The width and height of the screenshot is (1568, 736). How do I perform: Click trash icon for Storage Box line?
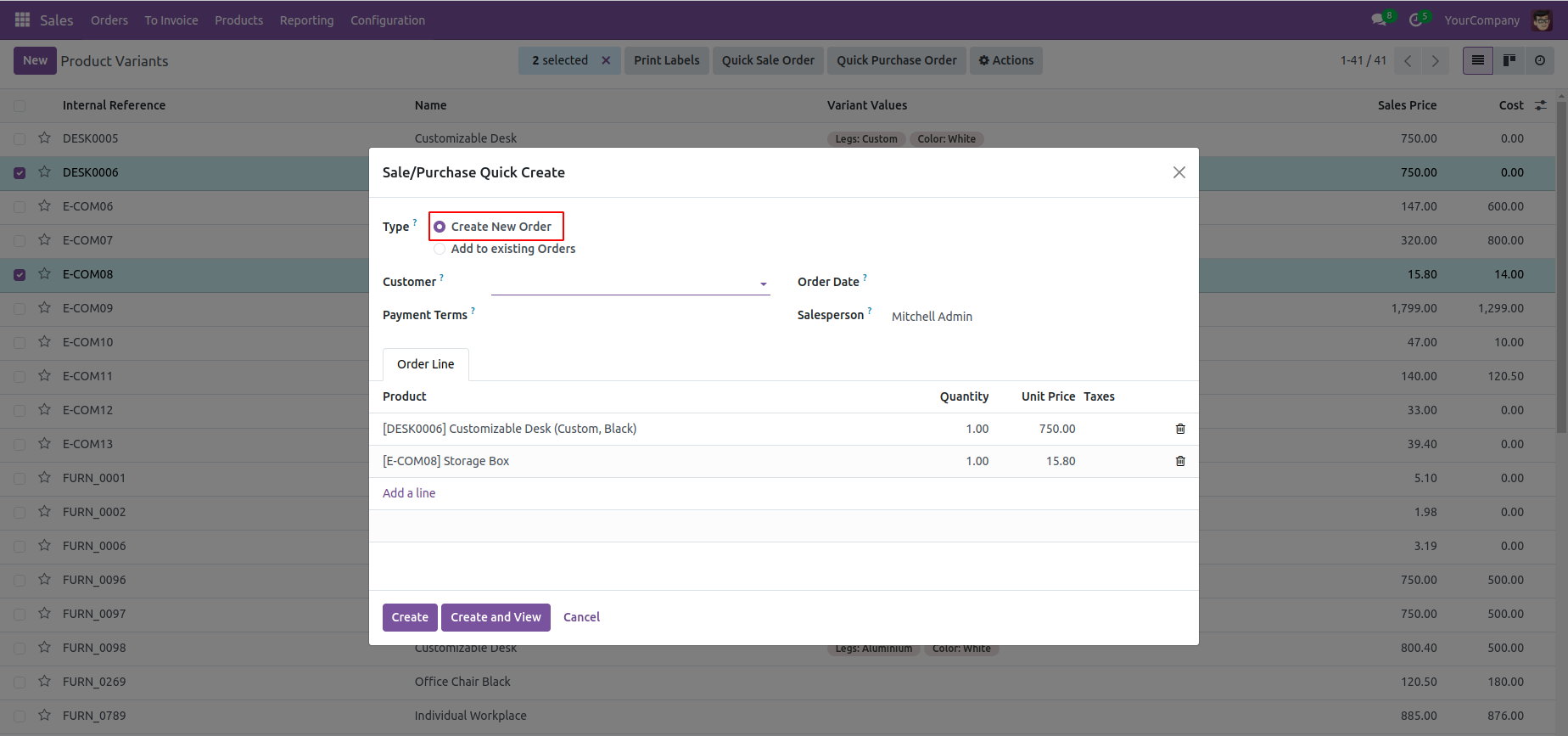click(x=1179, y=461)
